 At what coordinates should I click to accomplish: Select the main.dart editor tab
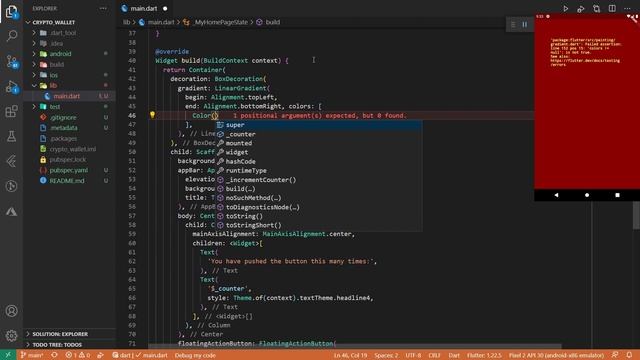[x=144, y=9]
